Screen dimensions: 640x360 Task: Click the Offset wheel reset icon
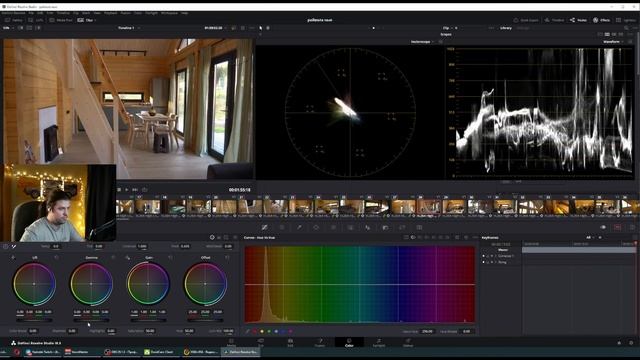[x=227, y=258]
